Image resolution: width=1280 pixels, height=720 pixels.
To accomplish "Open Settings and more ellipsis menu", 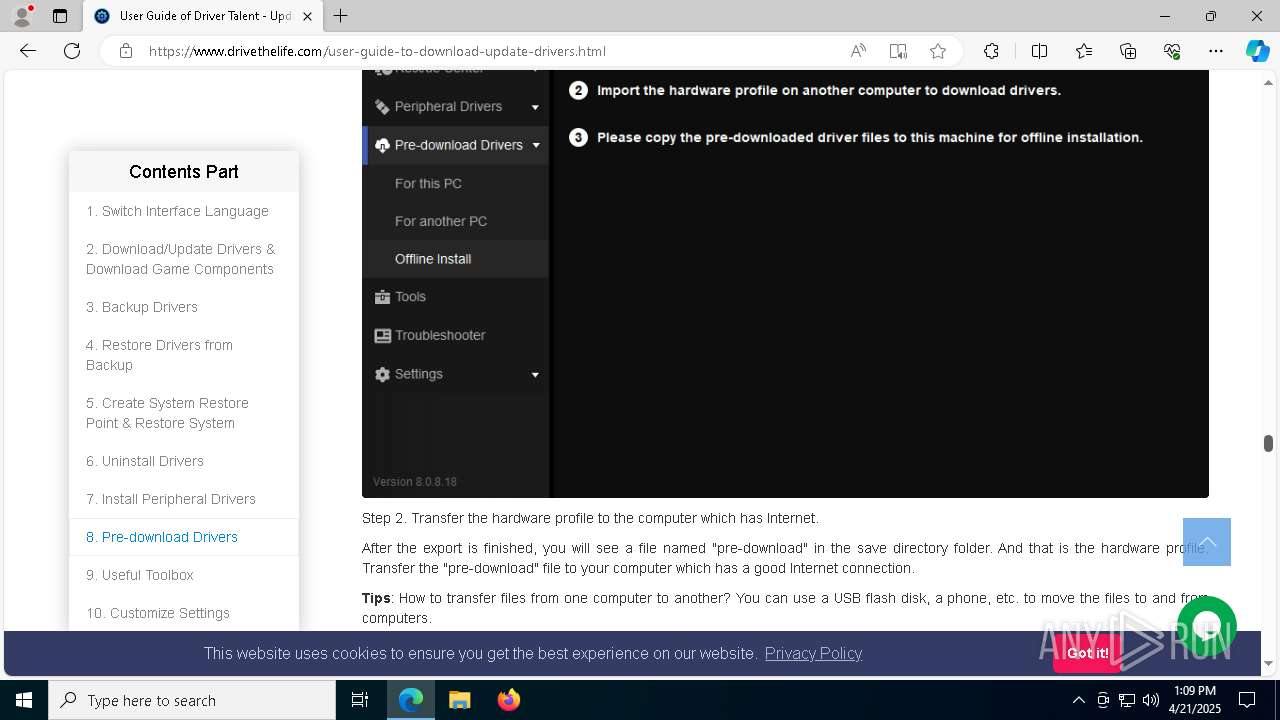I will pos(1216,51).
